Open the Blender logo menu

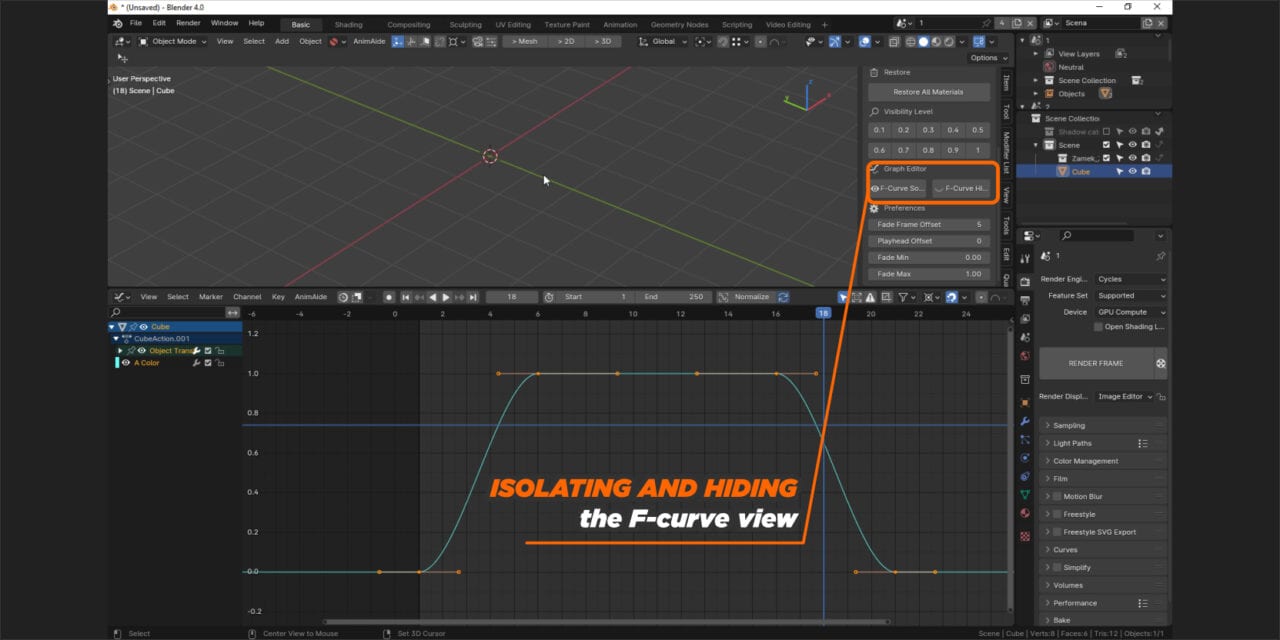(118, 23)
